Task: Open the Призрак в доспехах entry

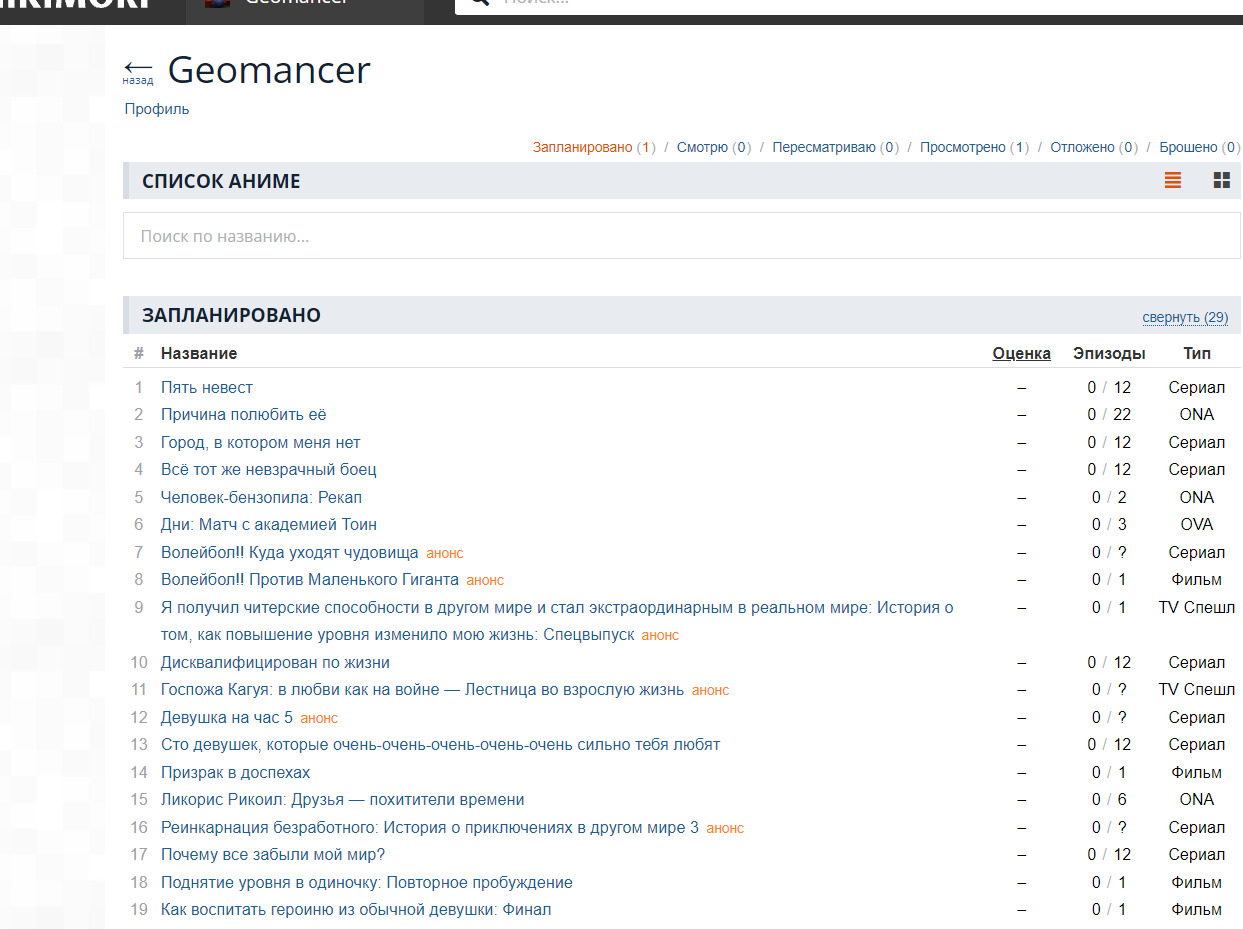Action: [235, 772]
